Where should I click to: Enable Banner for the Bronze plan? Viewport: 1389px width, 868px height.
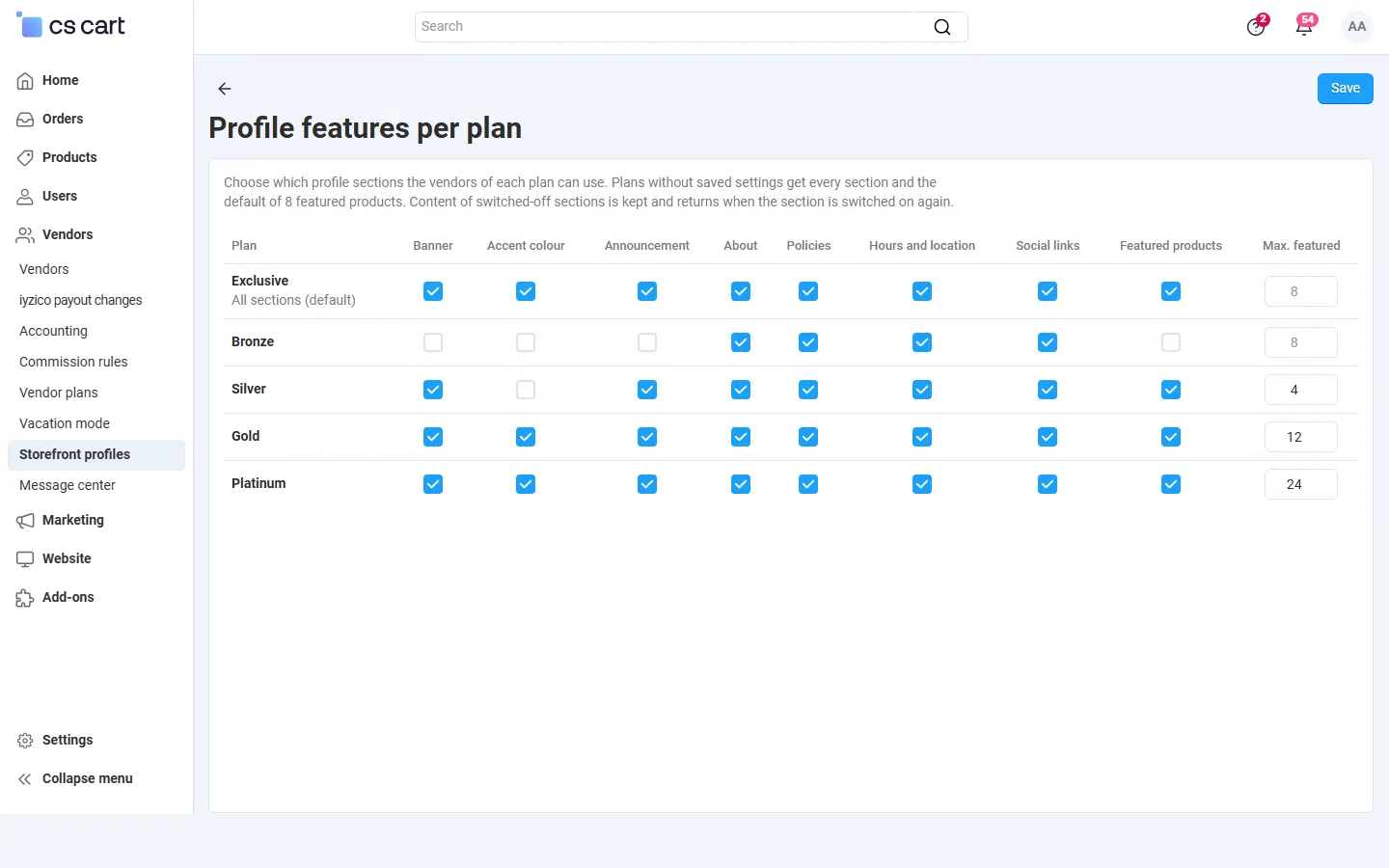(433, 342)
